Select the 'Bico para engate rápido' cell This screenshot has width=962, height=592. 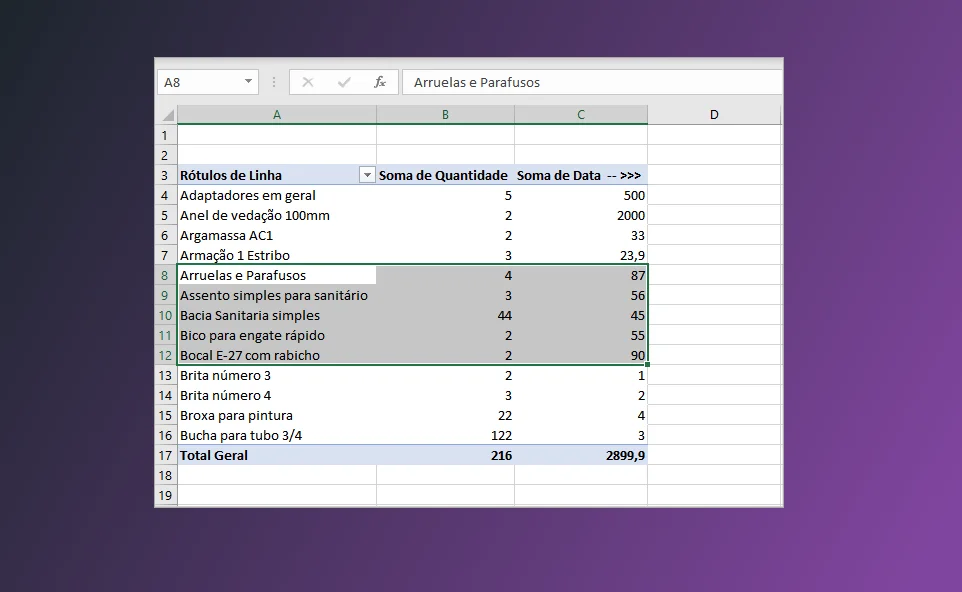277,336
